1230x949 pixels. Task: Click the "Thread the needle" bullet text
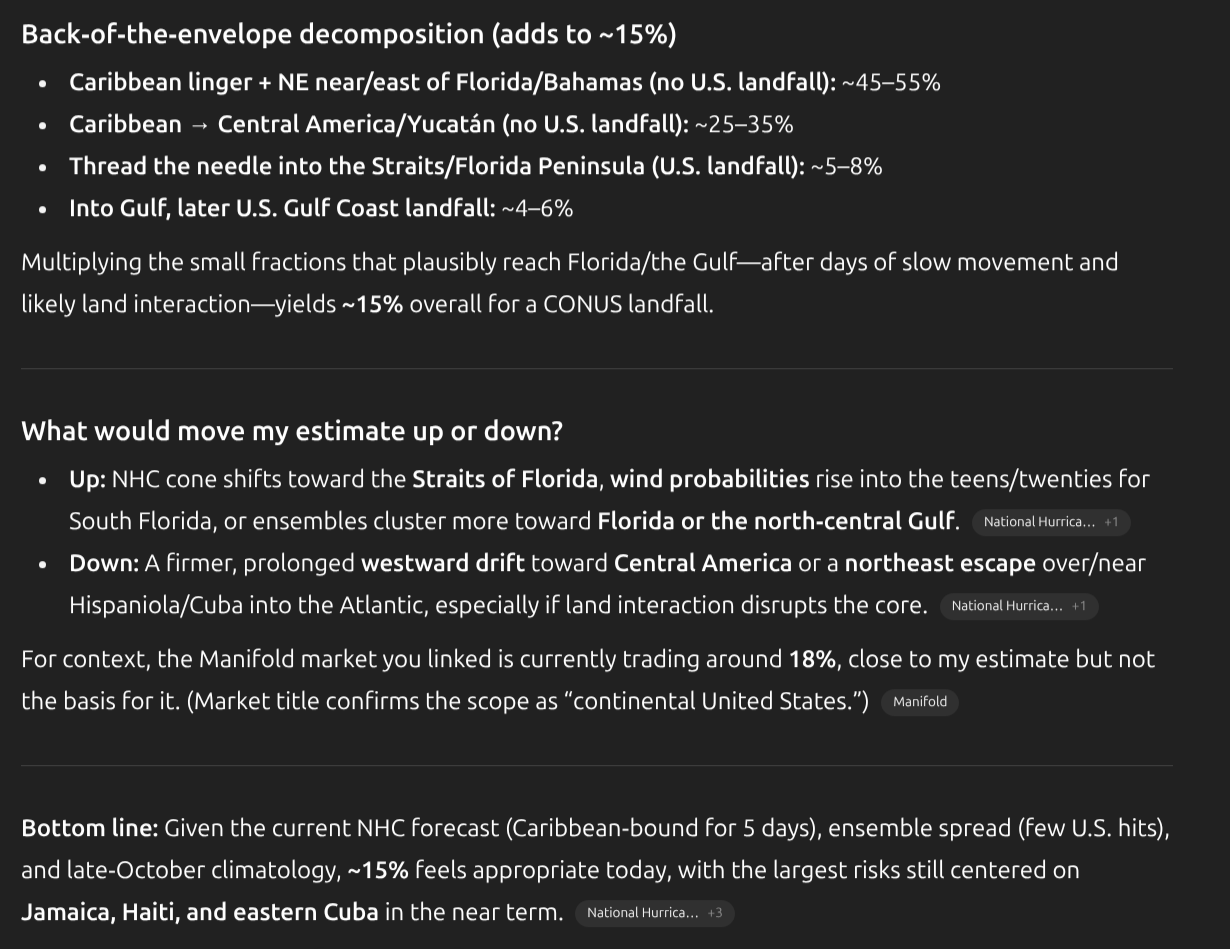coord(436,166)
